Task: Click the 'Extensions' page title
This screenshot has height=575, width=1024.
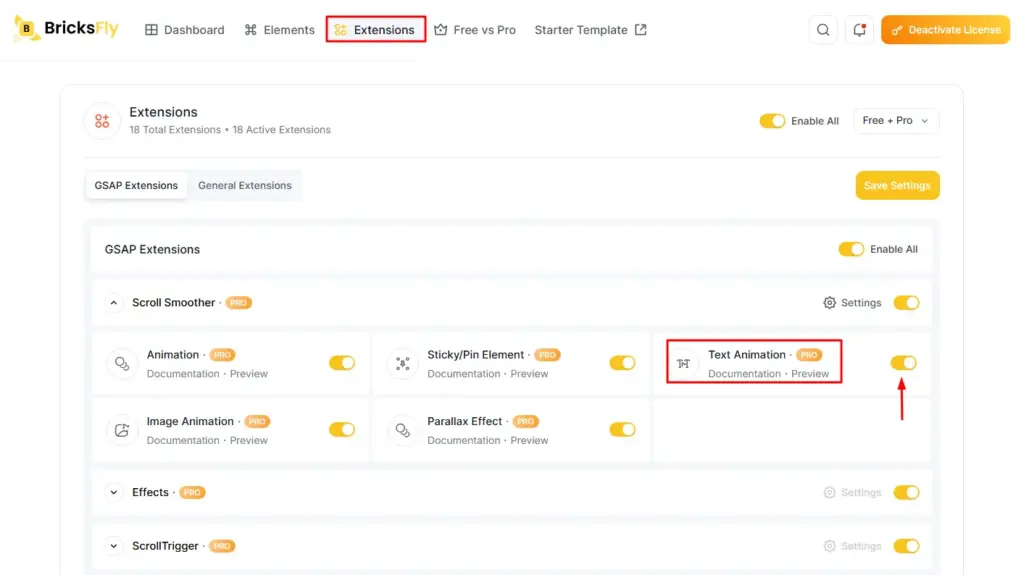Action: (x=163, y=112)
